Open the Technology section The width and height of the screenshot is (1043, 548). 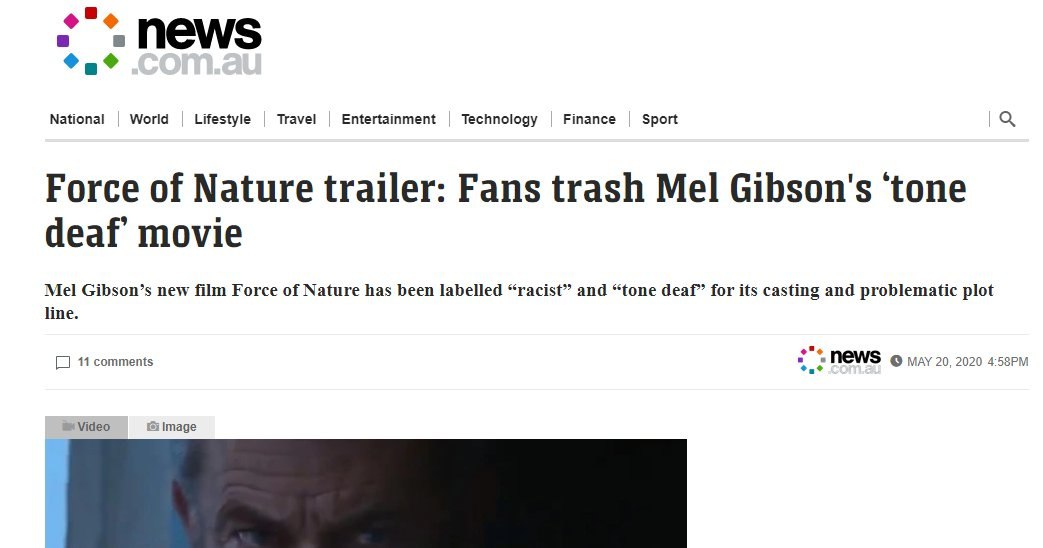(499, 119)
